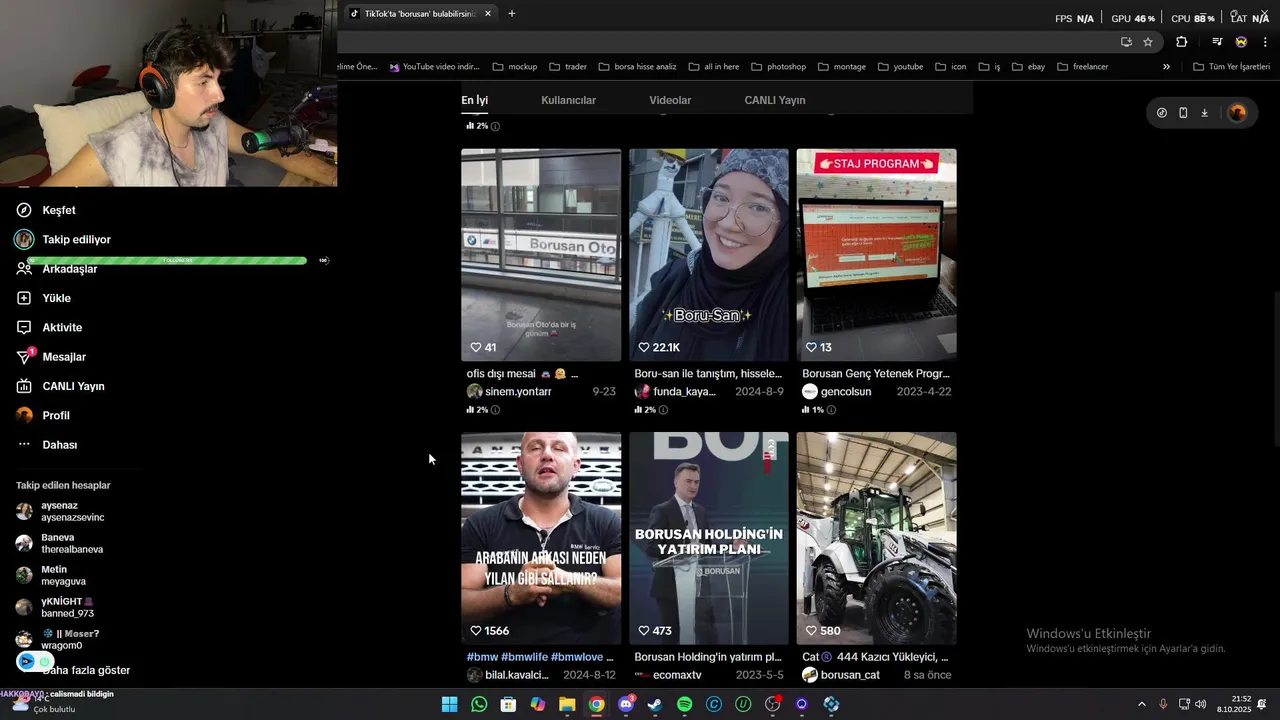Open Steam from the taskbar
1280x720 pixels.
[655, 705]
